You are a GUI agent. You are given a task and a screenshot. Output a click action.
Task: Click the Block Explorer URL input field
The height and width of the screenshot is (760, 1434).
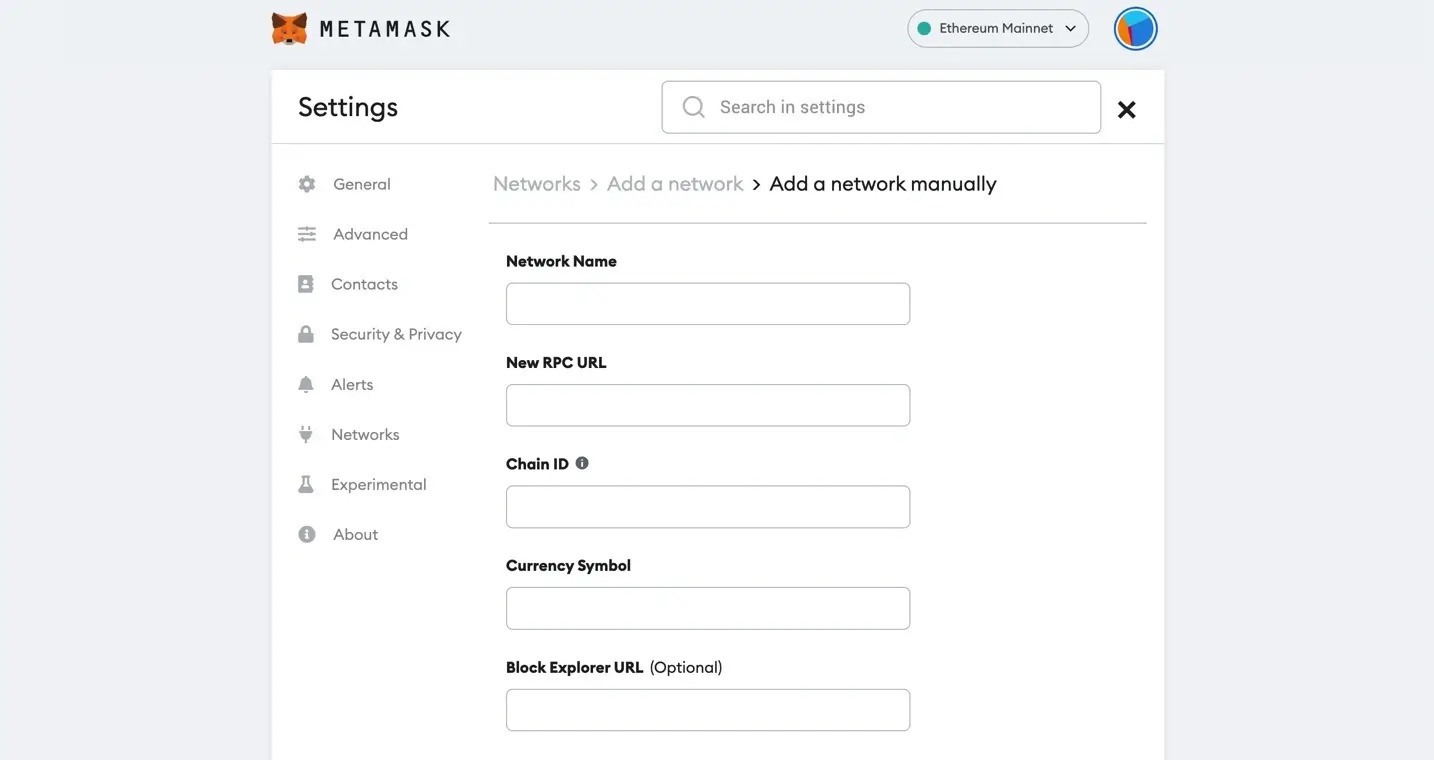coord(708,710)
